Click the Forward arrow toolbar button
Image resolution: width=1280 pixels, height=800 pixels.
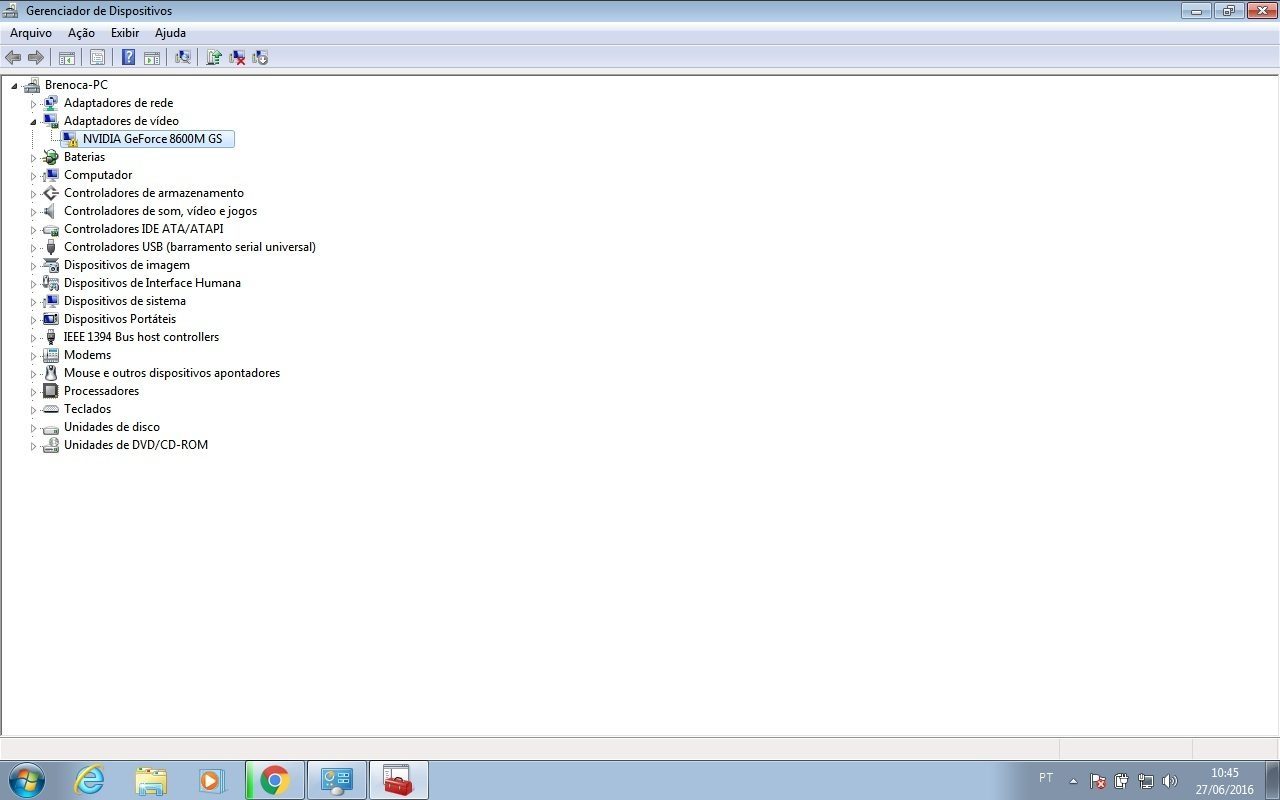[x=36, y=58]
